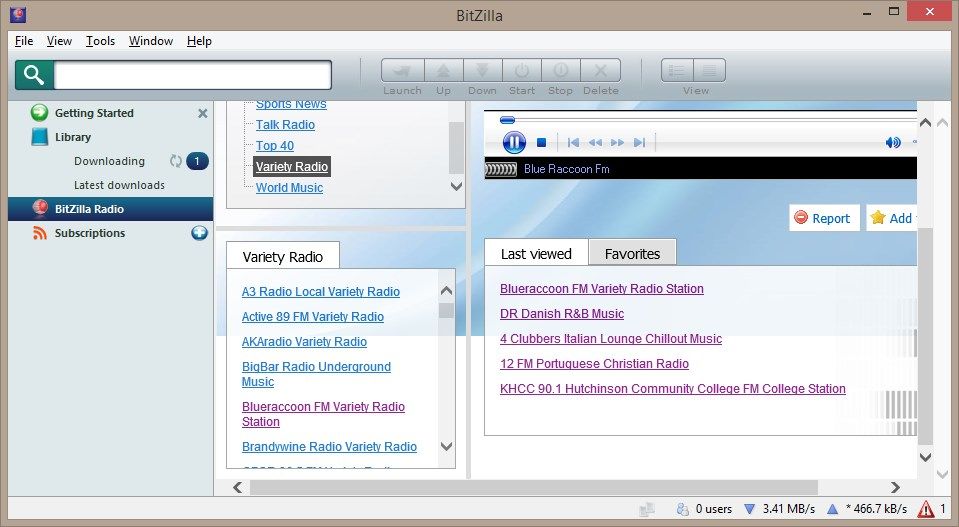
Task: Open BigBar Radio Underground Music
Action: point(316,374)
